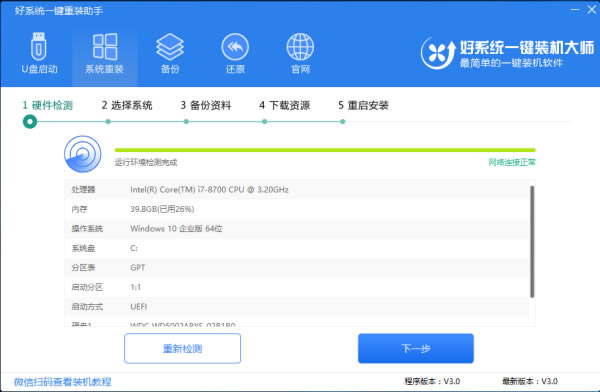
Task: Click the hardware list vertical scrollbar
Action: point(532,241)
